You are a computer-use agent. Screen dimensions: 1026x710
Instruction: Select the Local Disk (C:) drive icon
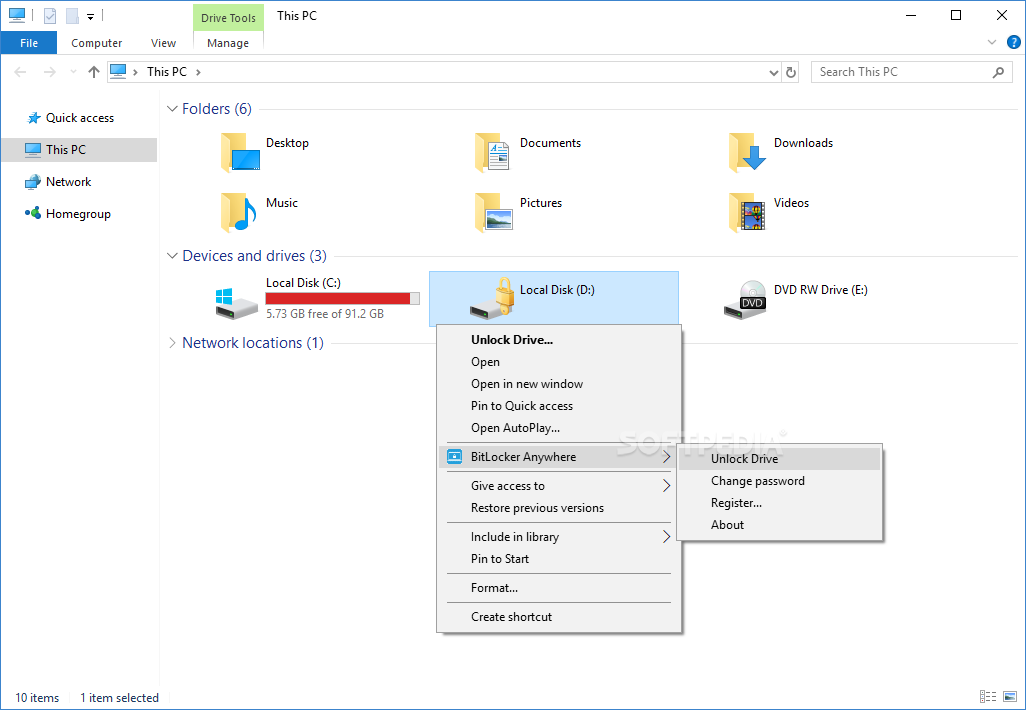(x=237, y=302)
